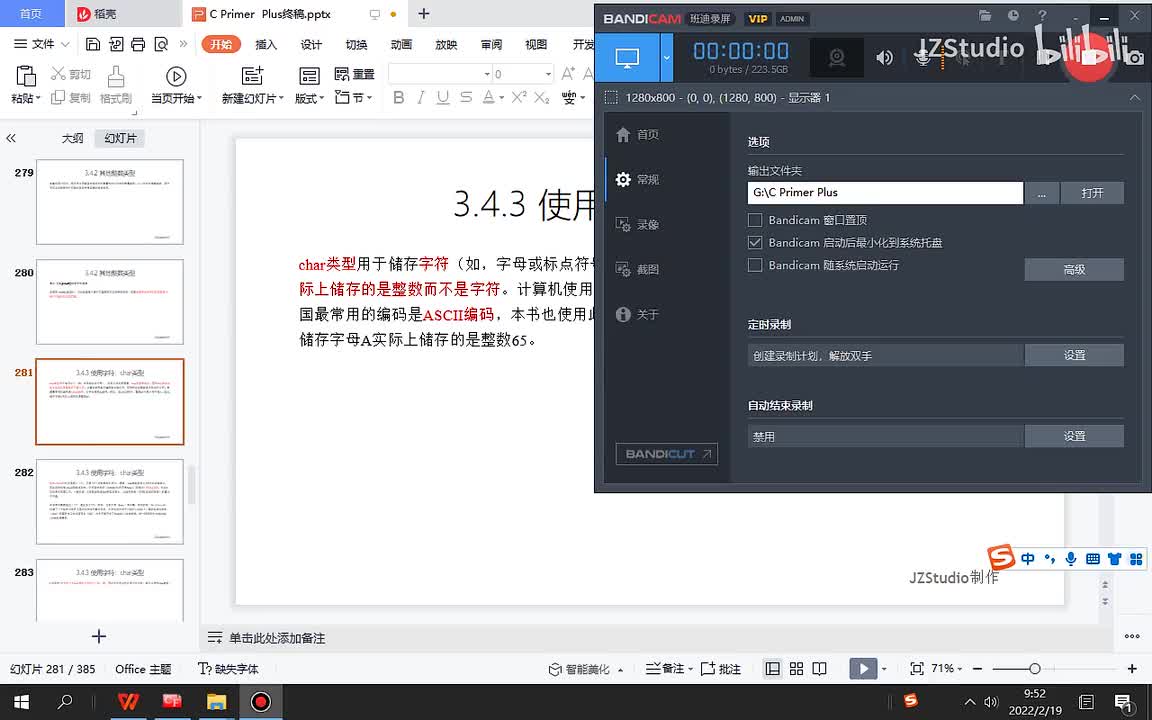Open the 插入 ribbon tab

coord(266,45)
